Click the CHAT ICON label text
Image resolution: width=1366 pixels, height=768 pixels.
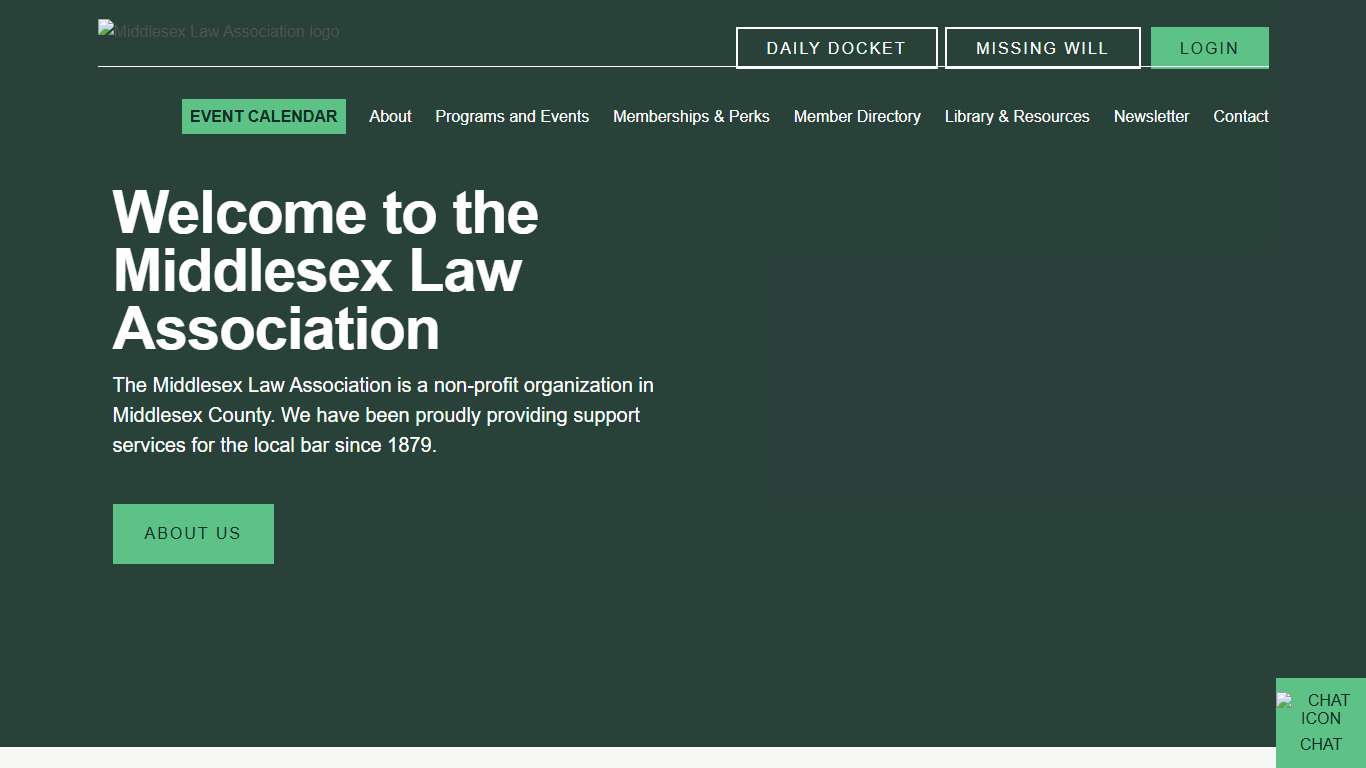pyautogui.click(x=1321, y=709)
